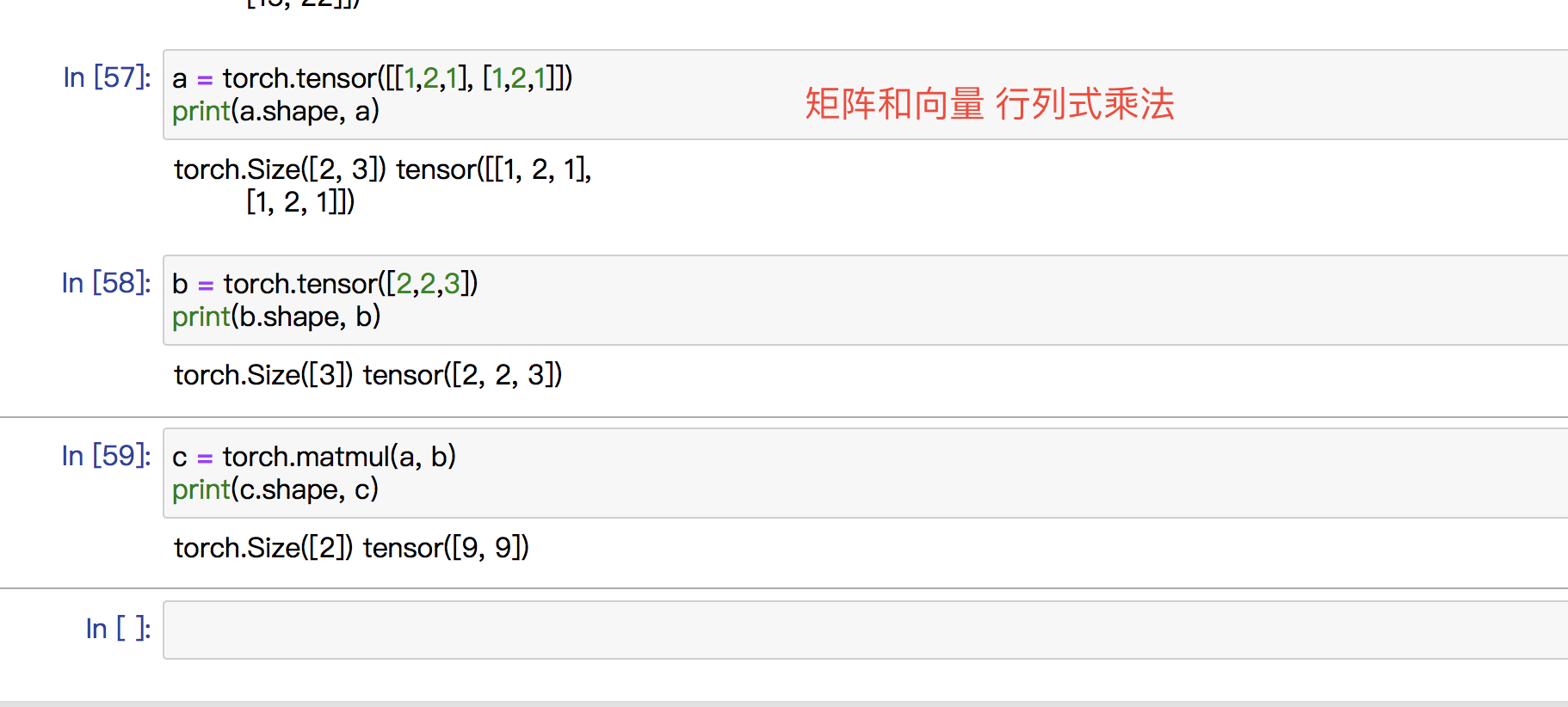This screenshot has height=707, width=1568.
Task: Click the c = torch.matmul(a, b) line
Action: (x=314, y=457)
